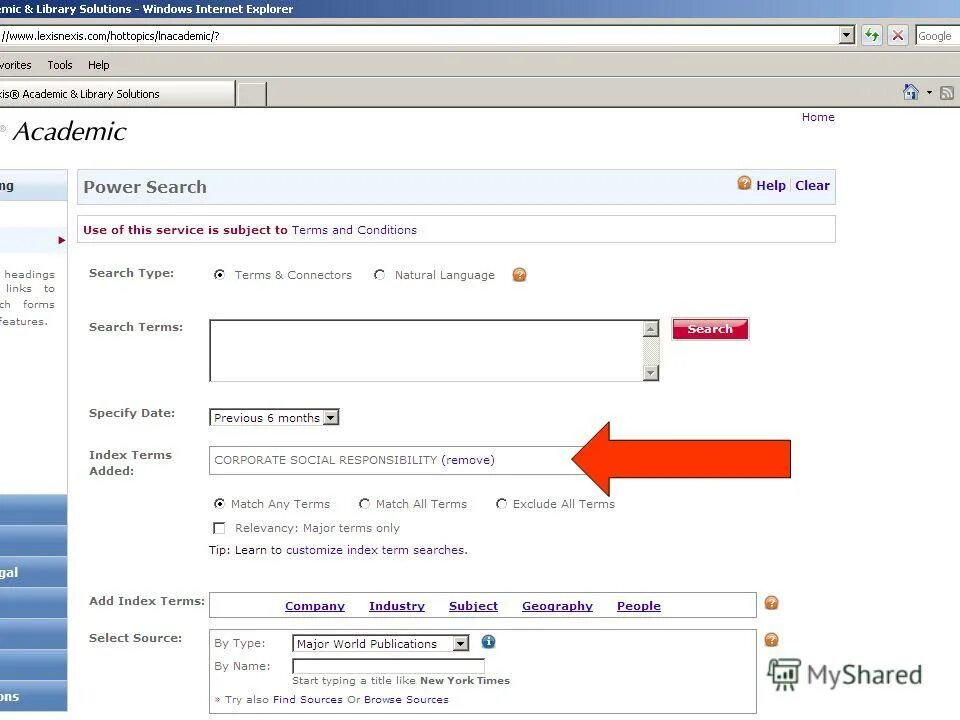Expand the address bar history dropdown
The height and width of the screenshot is (720, 960).
click(x=846, y=35)
